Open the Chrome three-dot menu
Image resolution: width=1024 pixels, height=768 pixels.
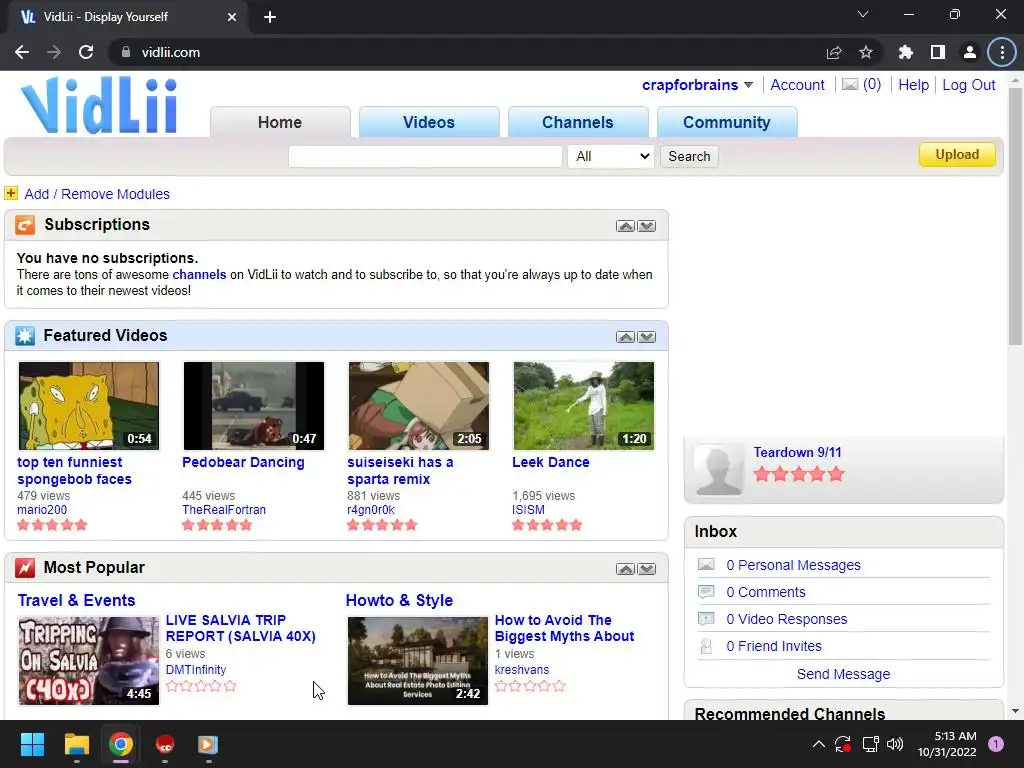point(1002,52)
